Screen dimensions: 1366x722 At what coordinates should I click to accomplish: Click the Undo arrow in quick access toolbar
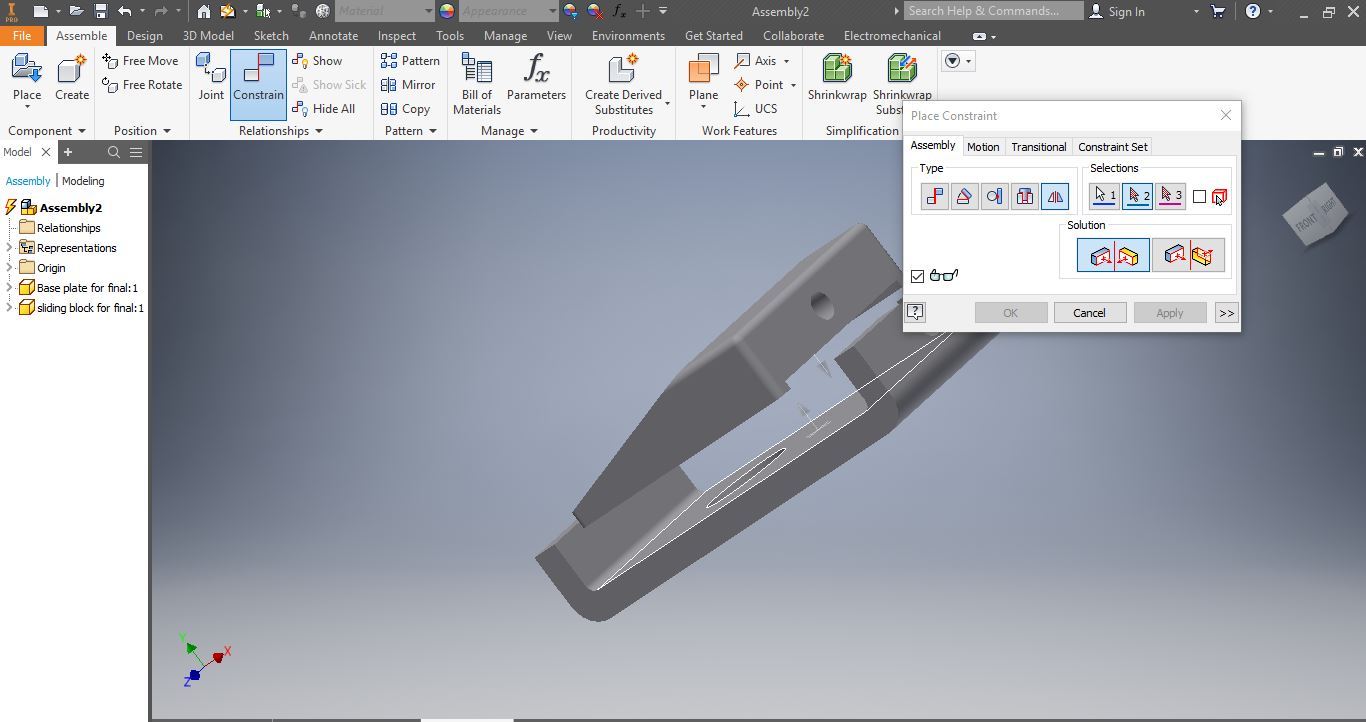coord(124,11)
